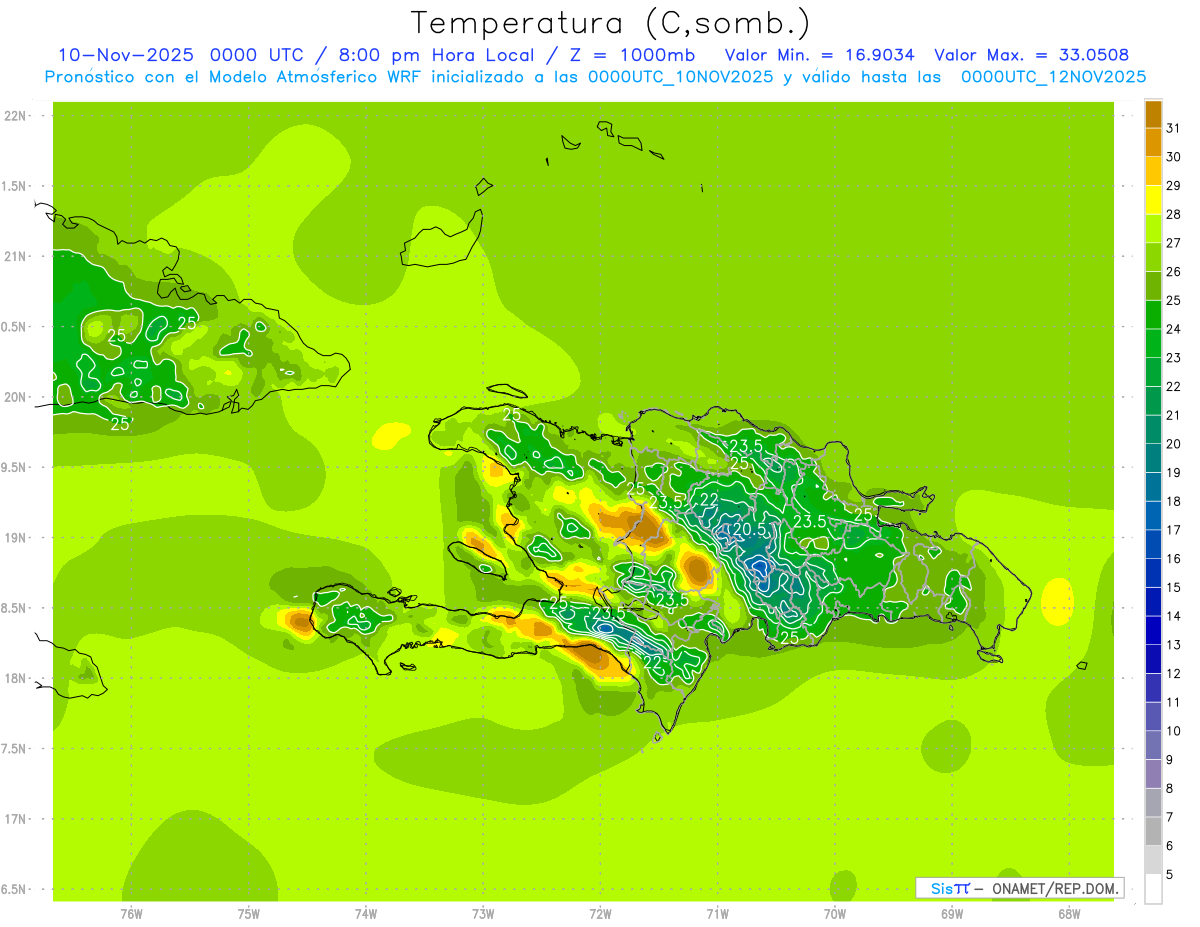Click the legend value "16"
1200x927 pixels.
click(1174, 559)
